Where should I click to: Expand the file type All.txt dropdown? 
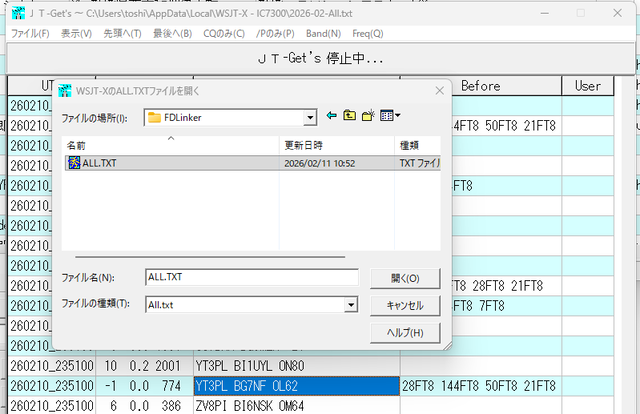point(351,305)
